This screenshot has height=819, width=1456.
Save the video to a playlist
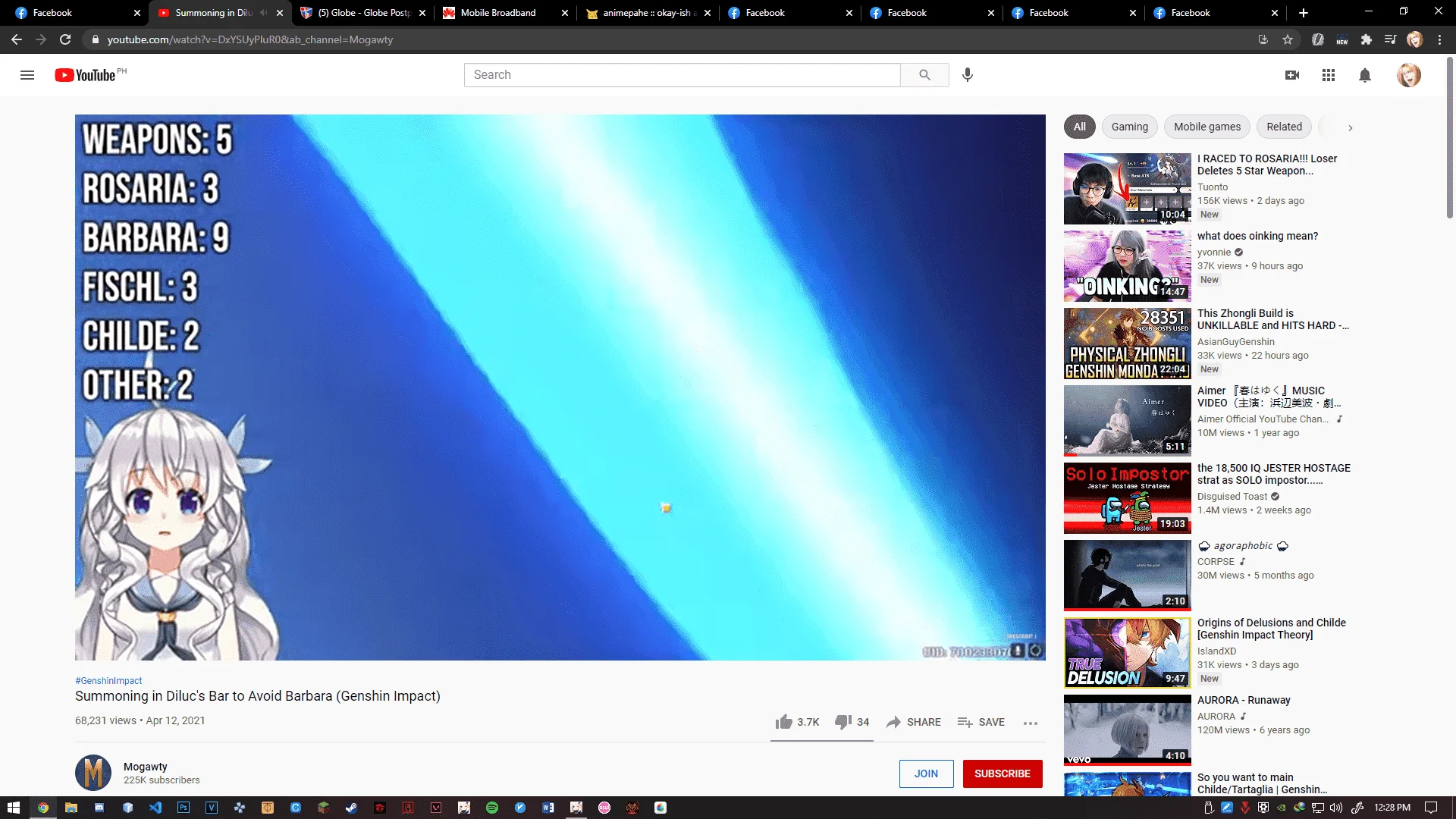click(x=981, y=722)
